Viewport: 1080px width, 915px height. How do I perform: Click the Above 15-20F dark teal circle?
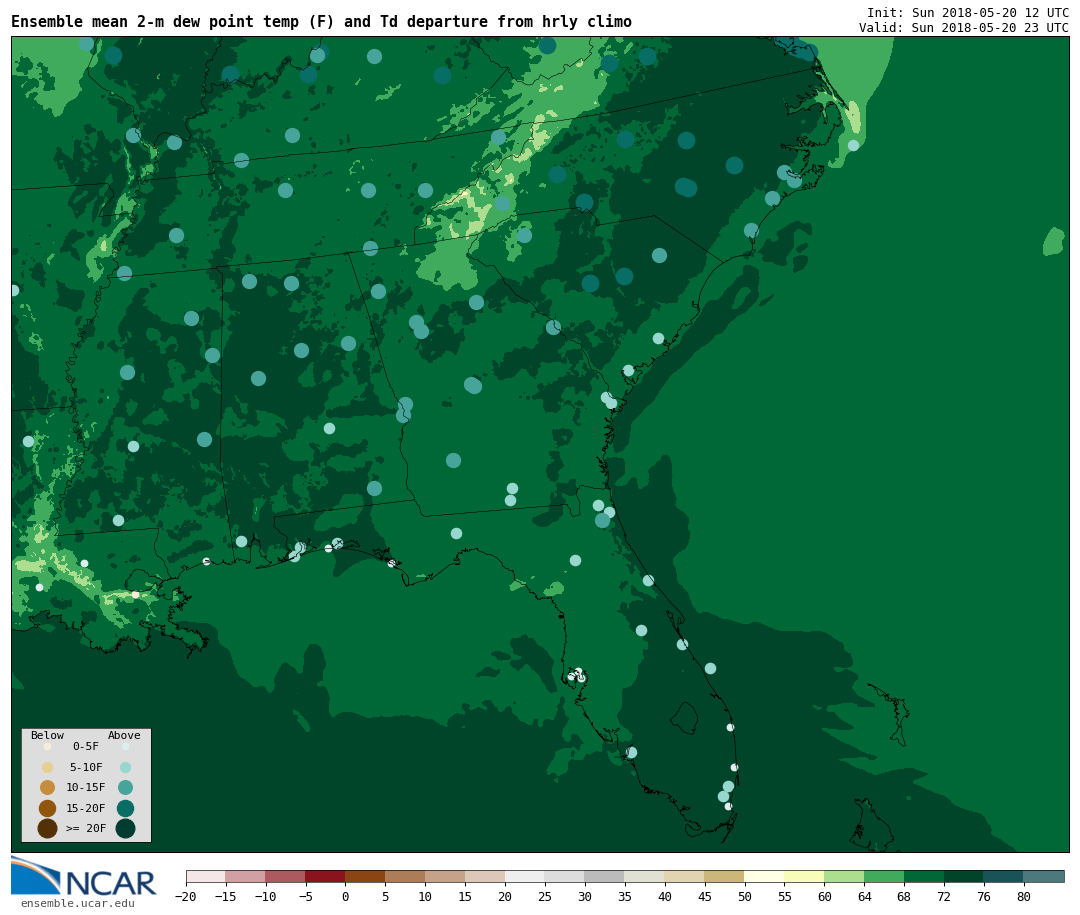(125, 808)
